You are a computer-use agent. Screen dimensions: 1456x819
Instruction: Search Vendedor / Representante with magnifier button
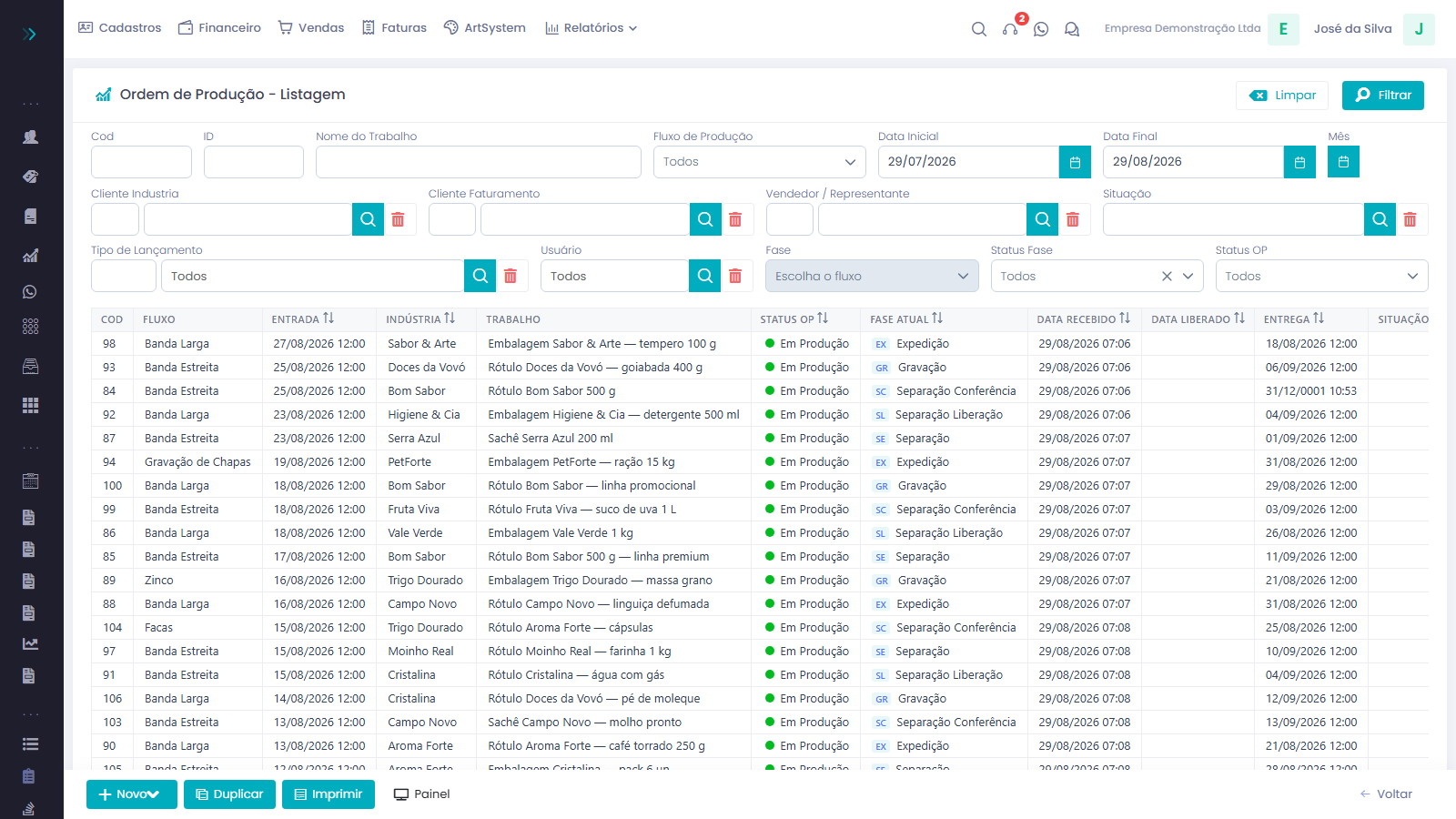1043,219
